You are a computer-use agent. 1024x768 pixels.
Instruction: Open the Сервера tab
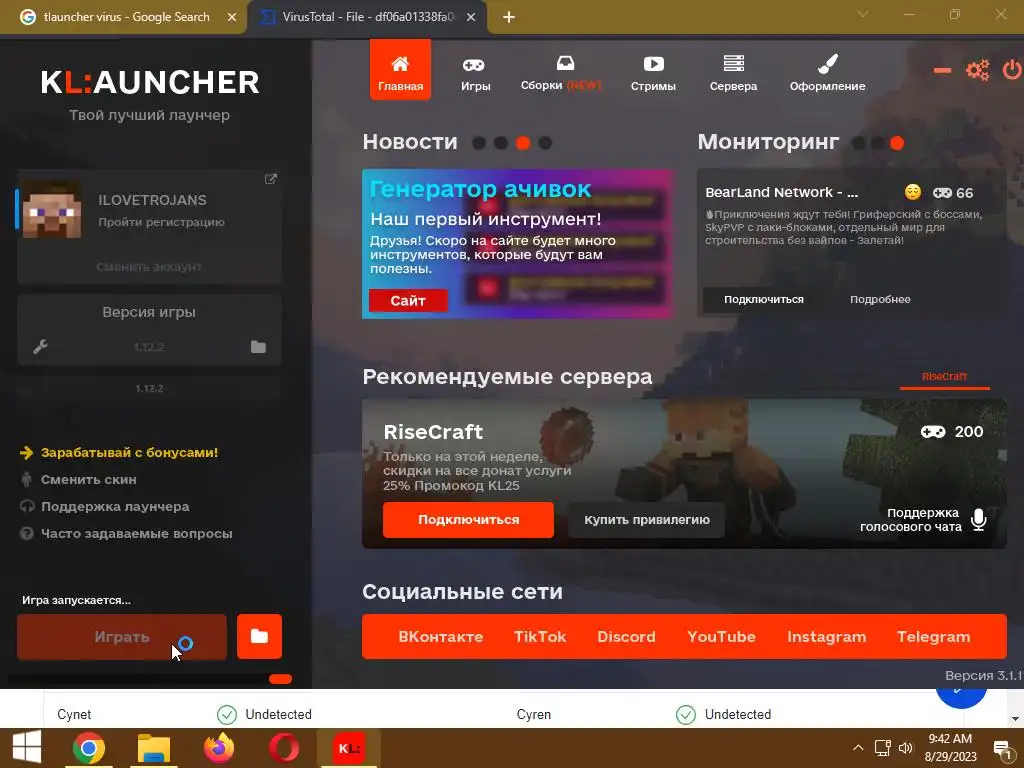tap(733, 74)
